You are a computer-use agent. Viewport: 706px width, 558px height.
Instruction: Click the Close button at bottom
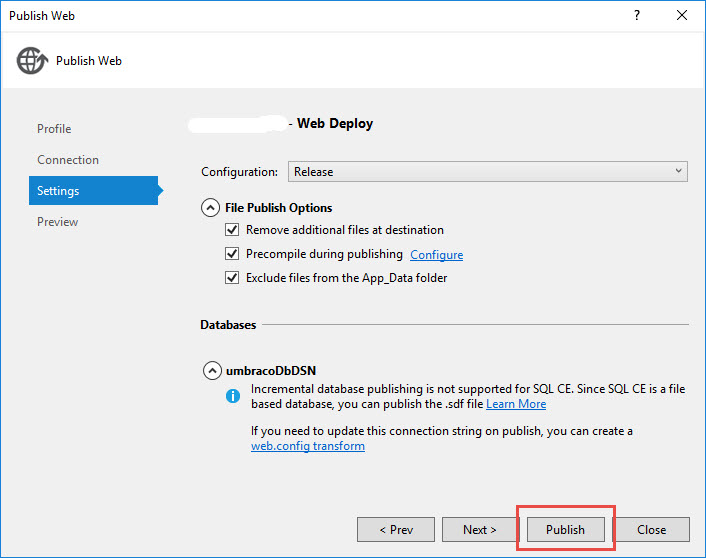click(x=651, y=529)
